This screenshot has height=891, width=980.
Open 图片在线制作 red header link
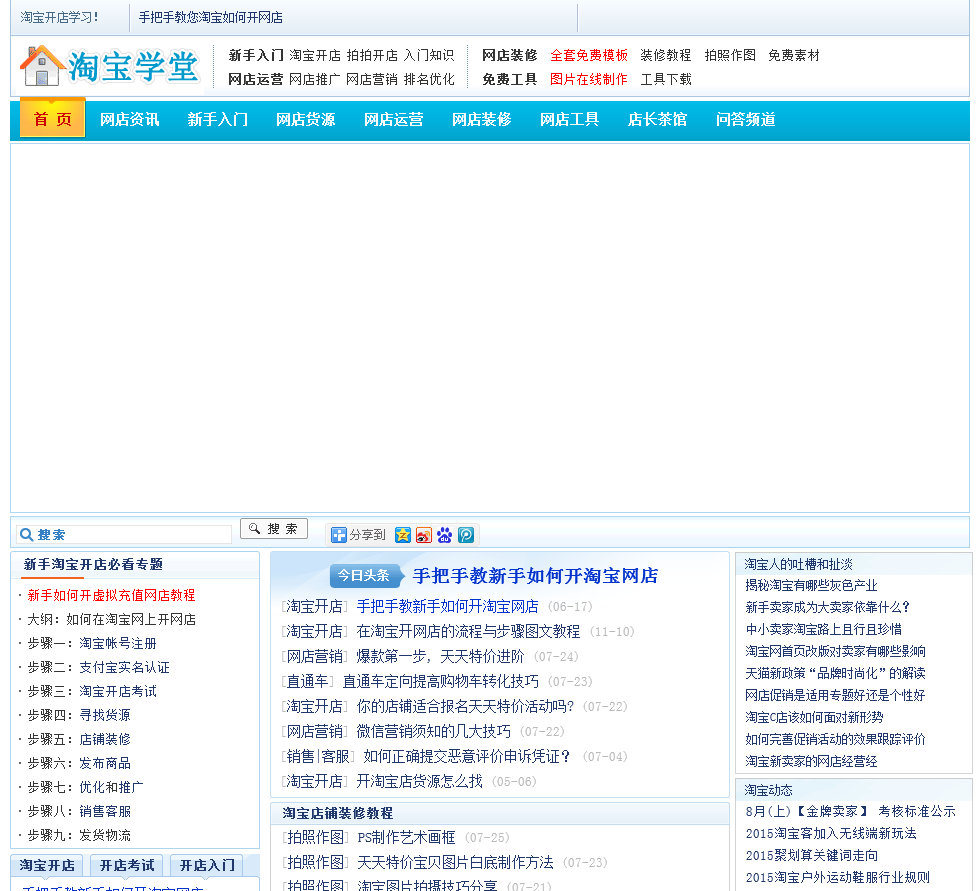click(x=589, y=79)
